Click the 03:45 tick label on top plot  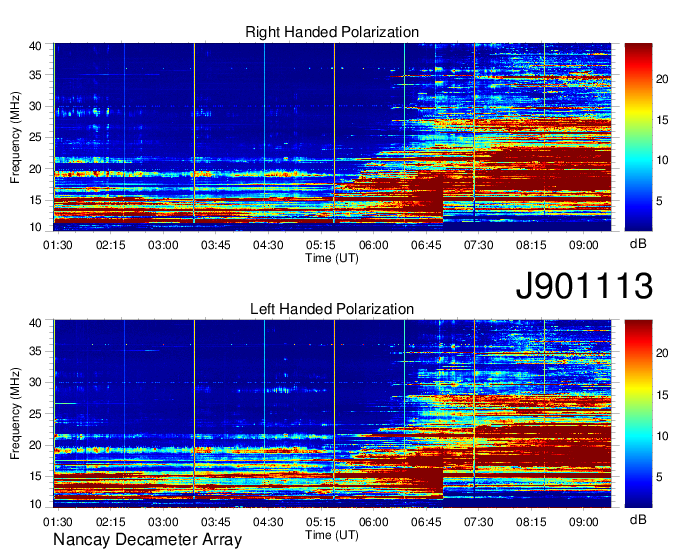pos(216,245)
